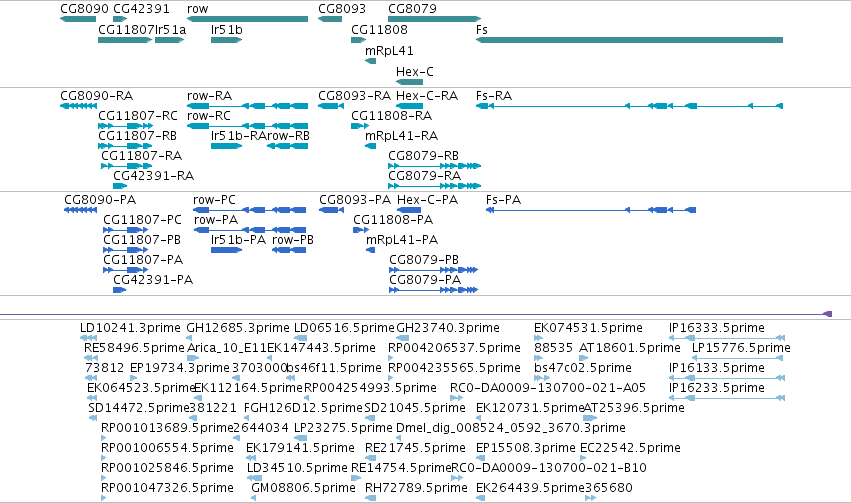Select the CG8090 gene feature

click(x=78, y=19)
